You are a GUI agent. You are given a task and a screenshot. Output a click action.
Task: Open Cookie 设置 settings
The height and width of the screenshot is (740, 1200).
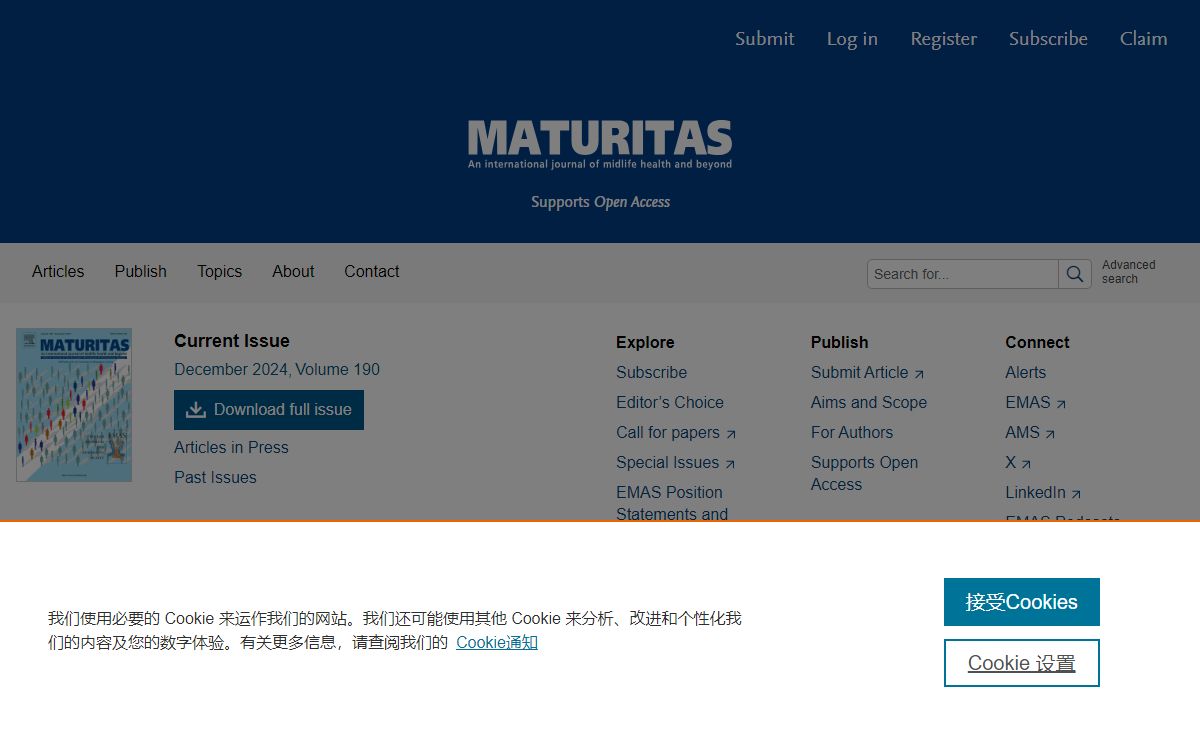click(x=1021, y=663)
